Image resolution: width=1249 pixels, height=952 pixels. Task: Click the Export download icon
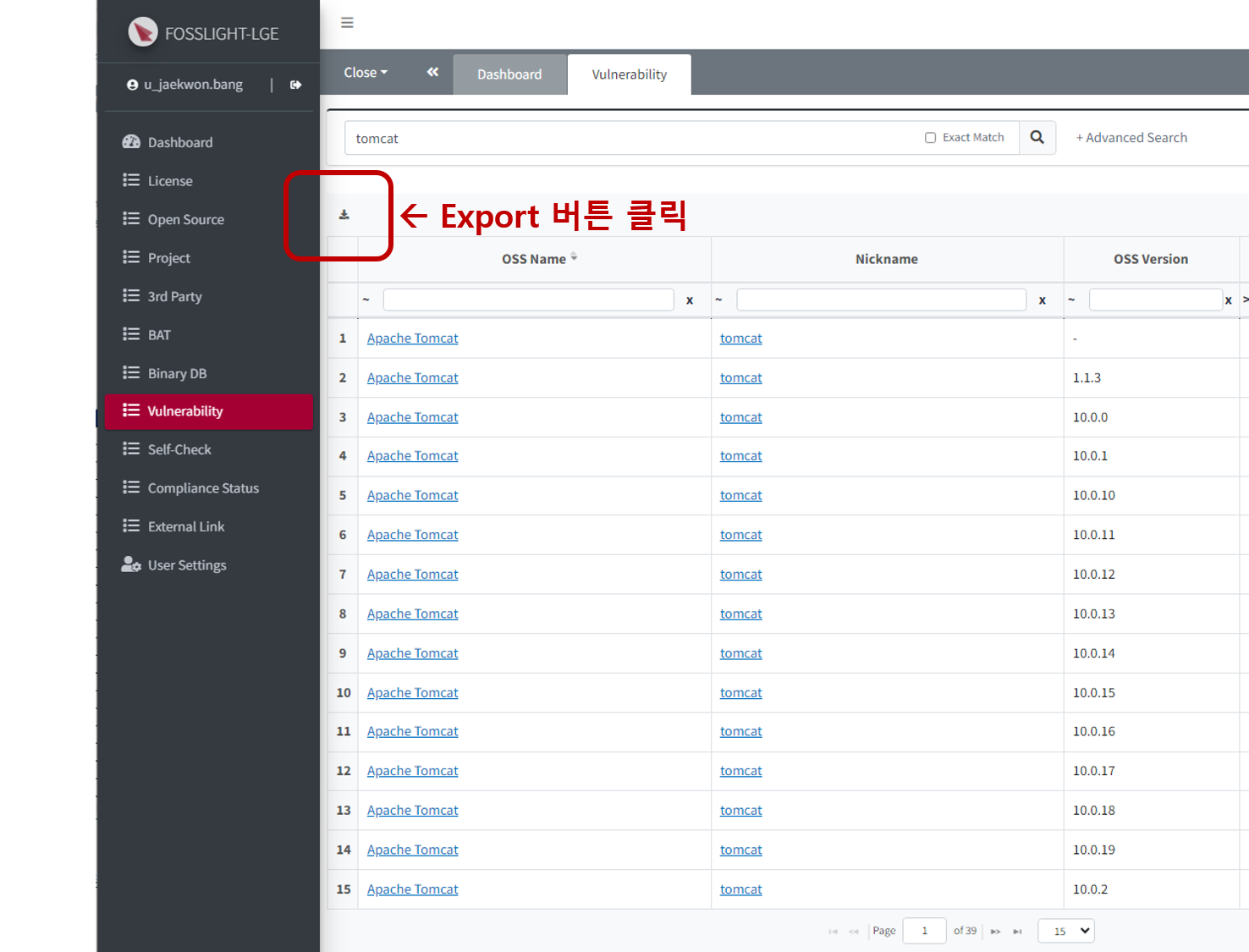tap(344, 215)
